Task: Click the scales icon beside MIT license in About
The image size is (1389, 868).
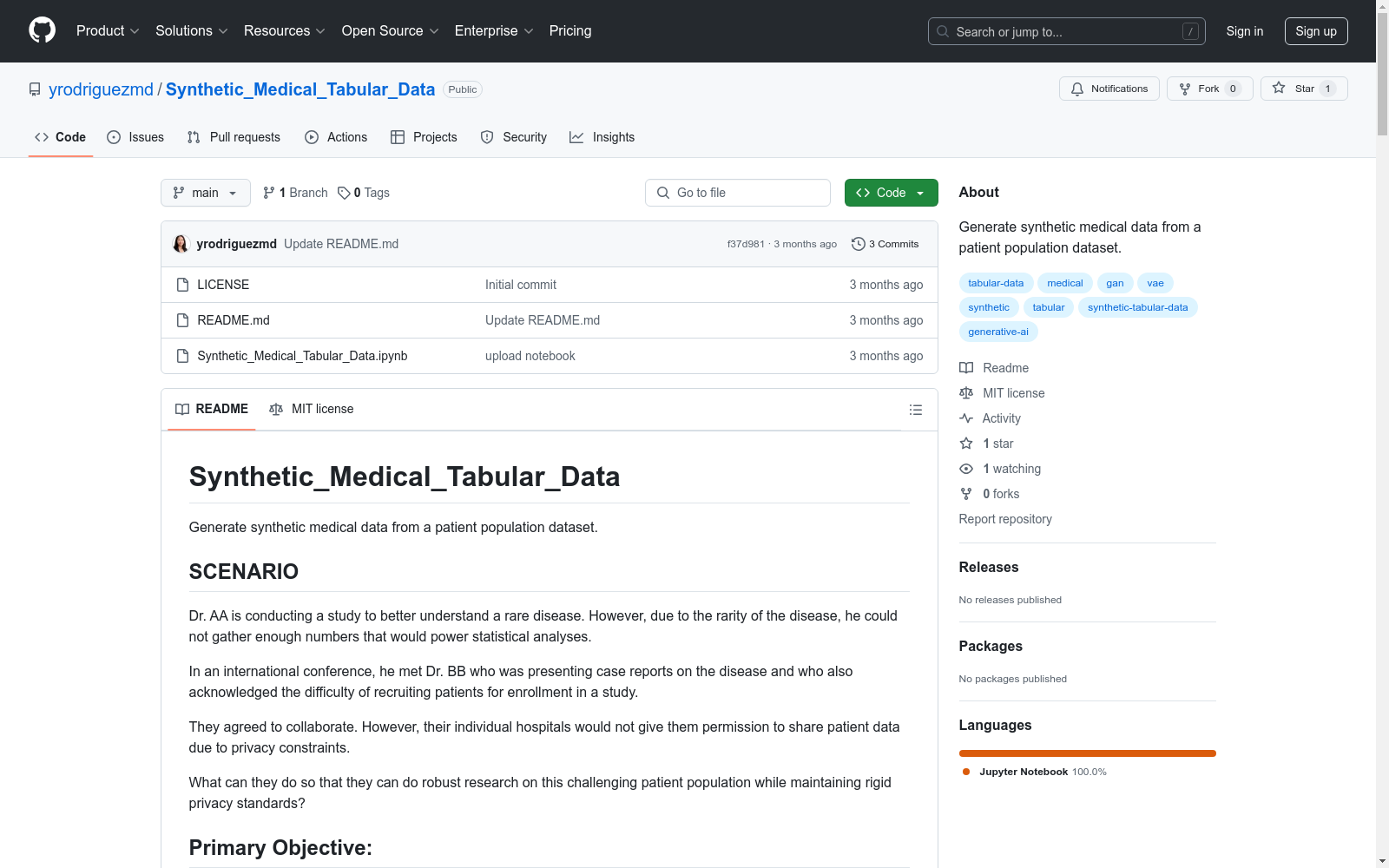Action: pos(966,393)
